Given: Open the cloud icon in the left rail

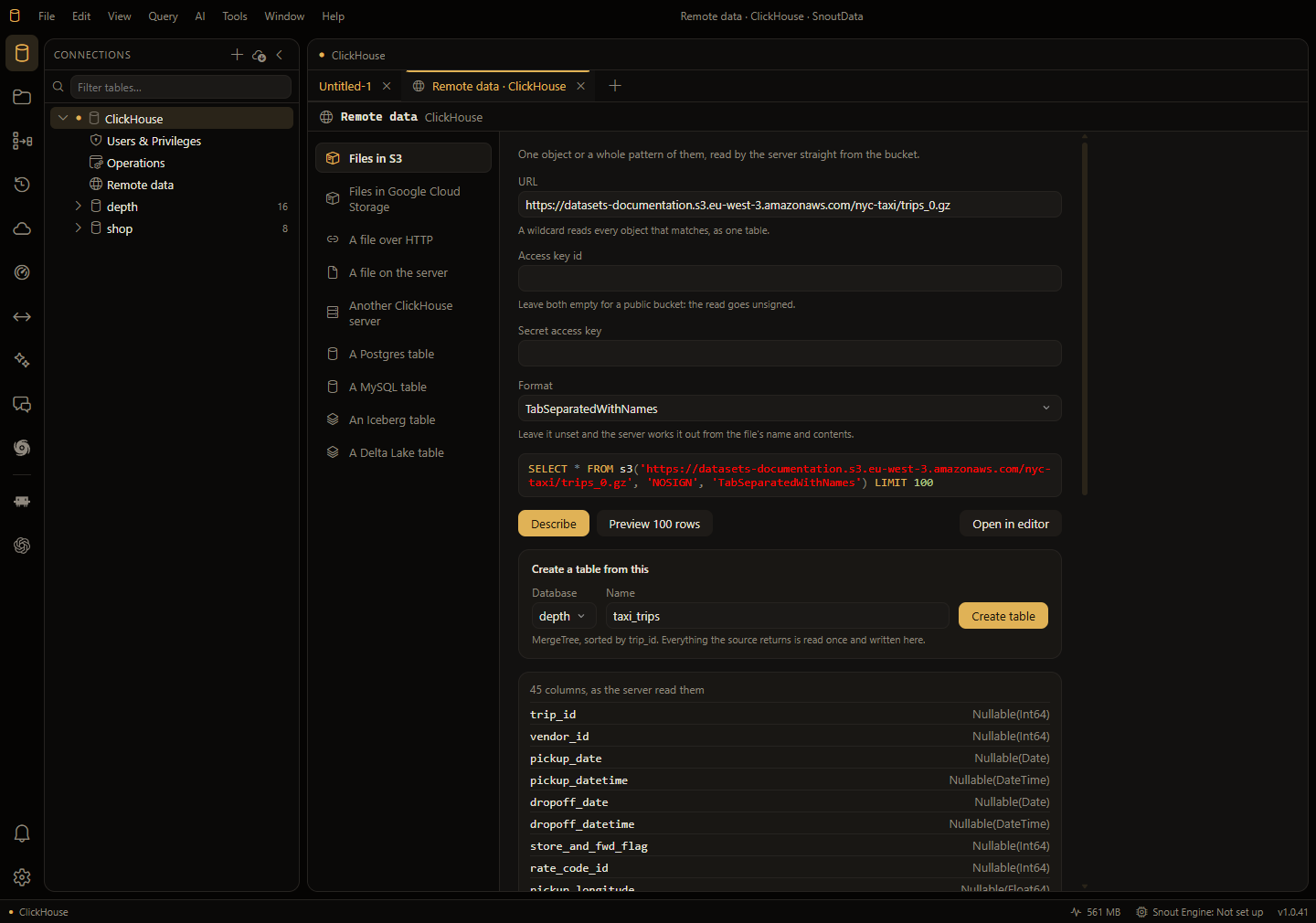Looking at the screenshot, I should [22, 228].
